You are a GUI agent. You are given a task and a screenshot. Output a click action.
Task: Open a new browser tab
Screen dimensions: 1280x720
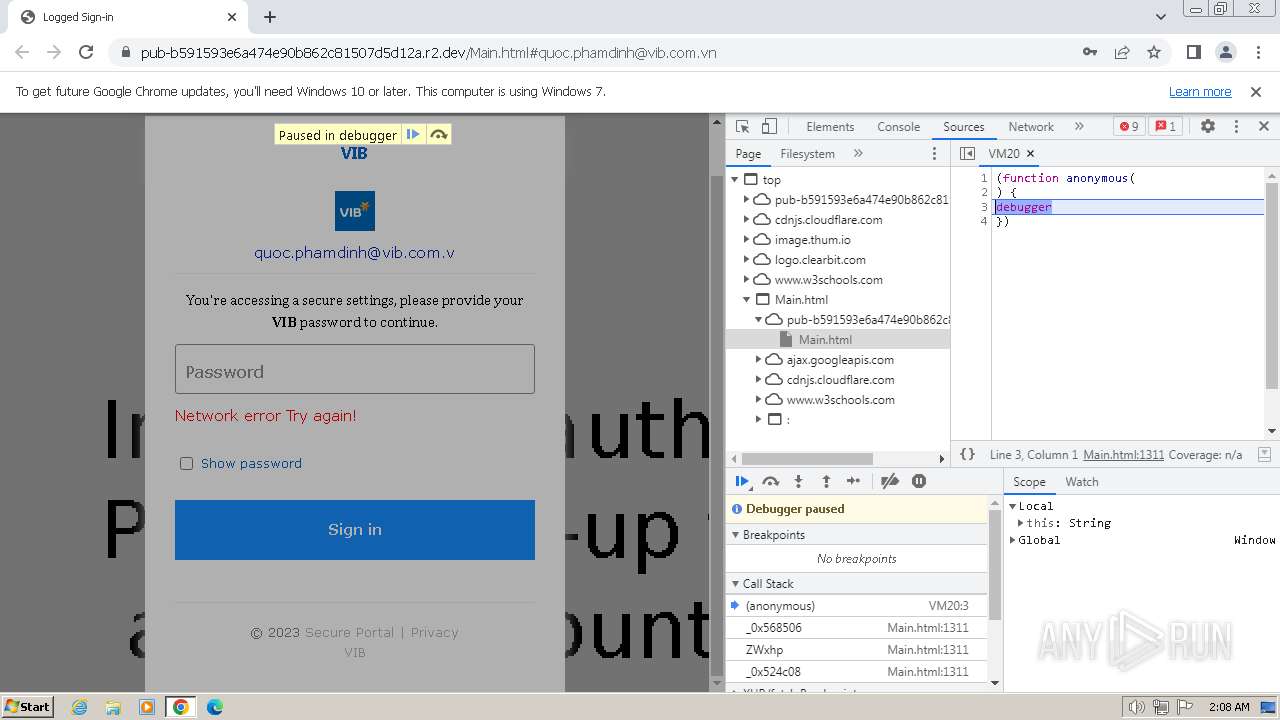[x=270, y=17]
